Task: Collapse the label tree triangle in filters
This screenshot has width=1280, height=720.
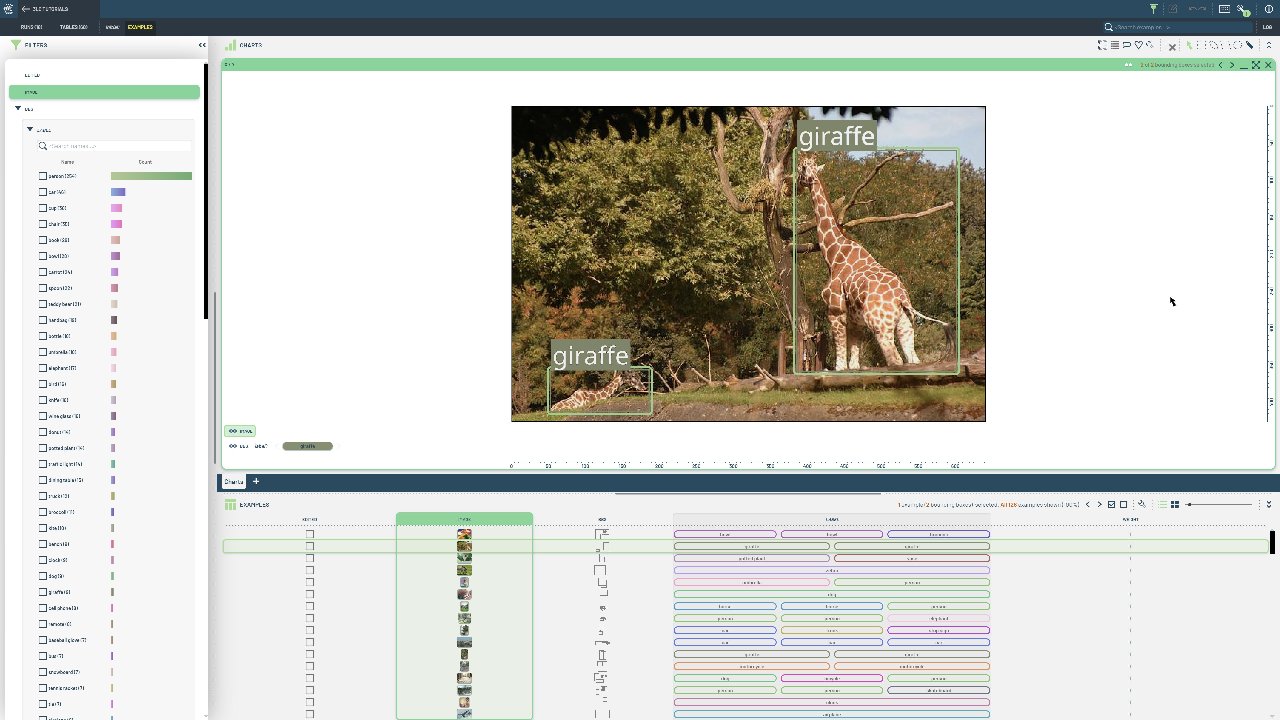Action: click(30, 129)
